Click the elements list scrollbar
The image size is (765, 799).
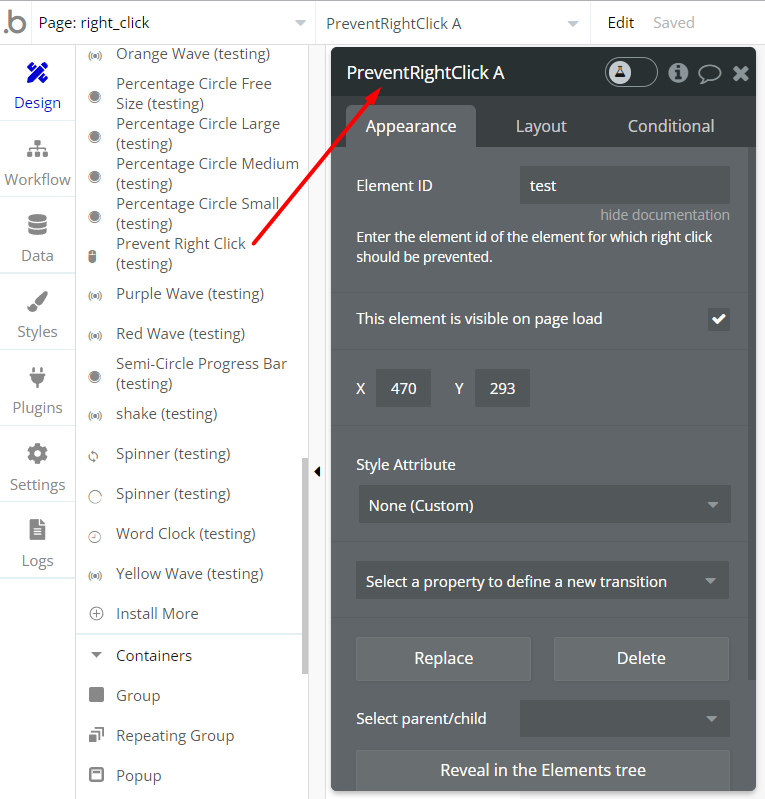(x=305, y=566)
